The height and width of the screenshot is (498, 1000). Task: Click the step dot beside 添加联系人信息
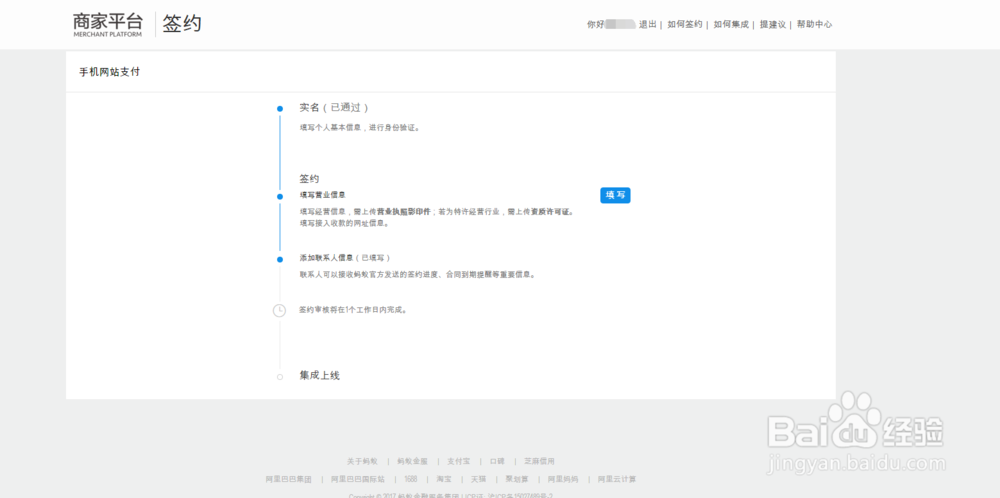coord(279,260)
